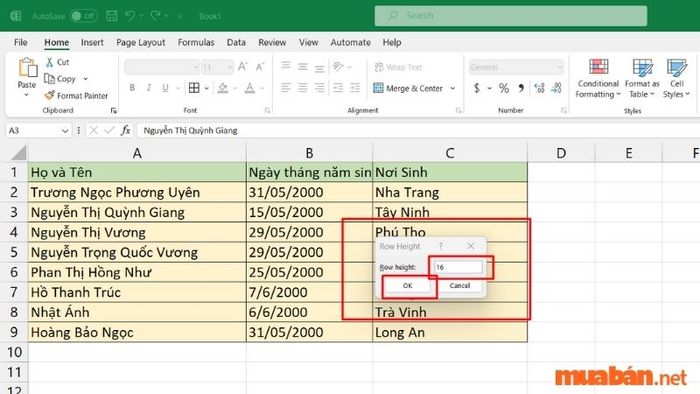Click Row height input field
The image size is (700, 394).
click(x=458, y=267)
